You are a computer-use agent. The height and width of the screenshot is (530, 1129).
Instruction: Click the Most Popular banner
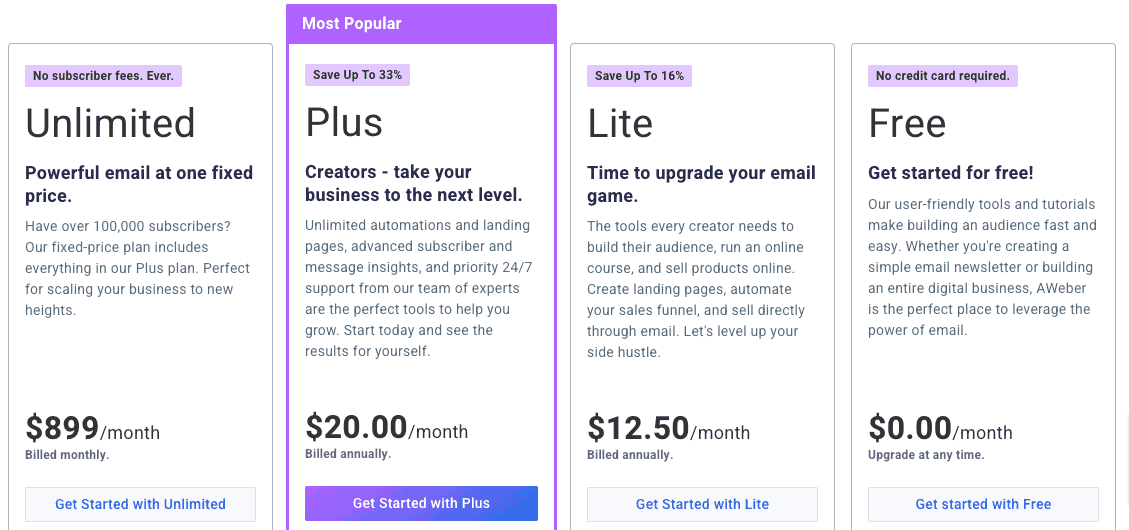(421, 24)
